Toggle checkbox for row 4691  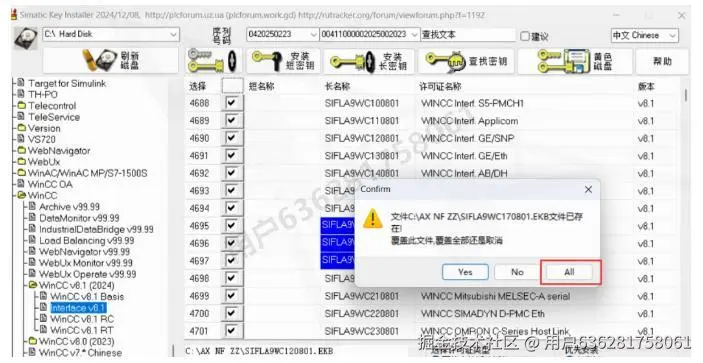[x=231, y=156]
